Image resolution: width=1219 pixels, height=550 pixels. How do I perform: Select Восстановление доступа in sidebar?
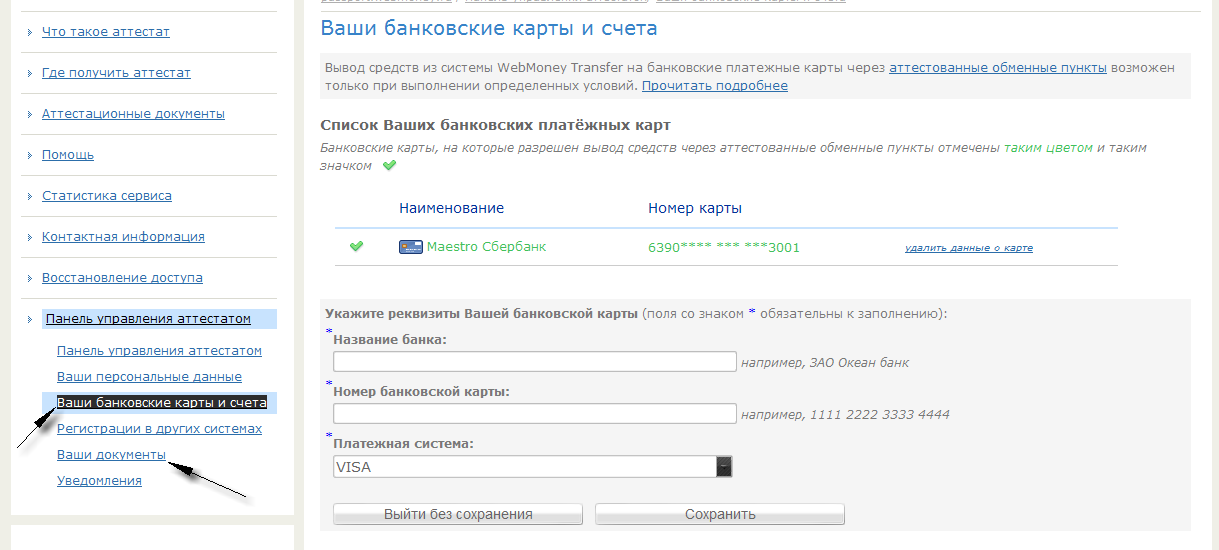click(122, 278)
